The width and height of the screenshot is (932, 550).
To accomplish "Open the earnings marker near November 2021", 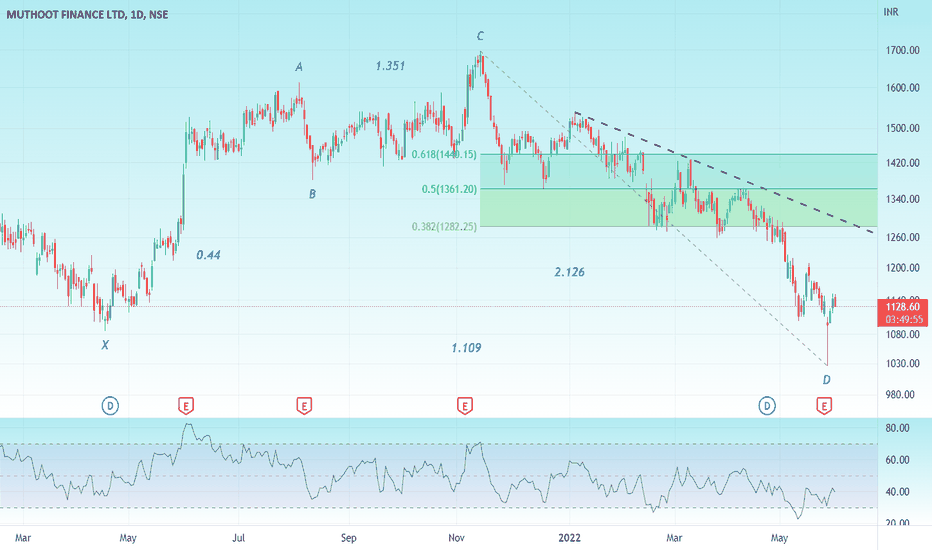I will tap(465, 406).
